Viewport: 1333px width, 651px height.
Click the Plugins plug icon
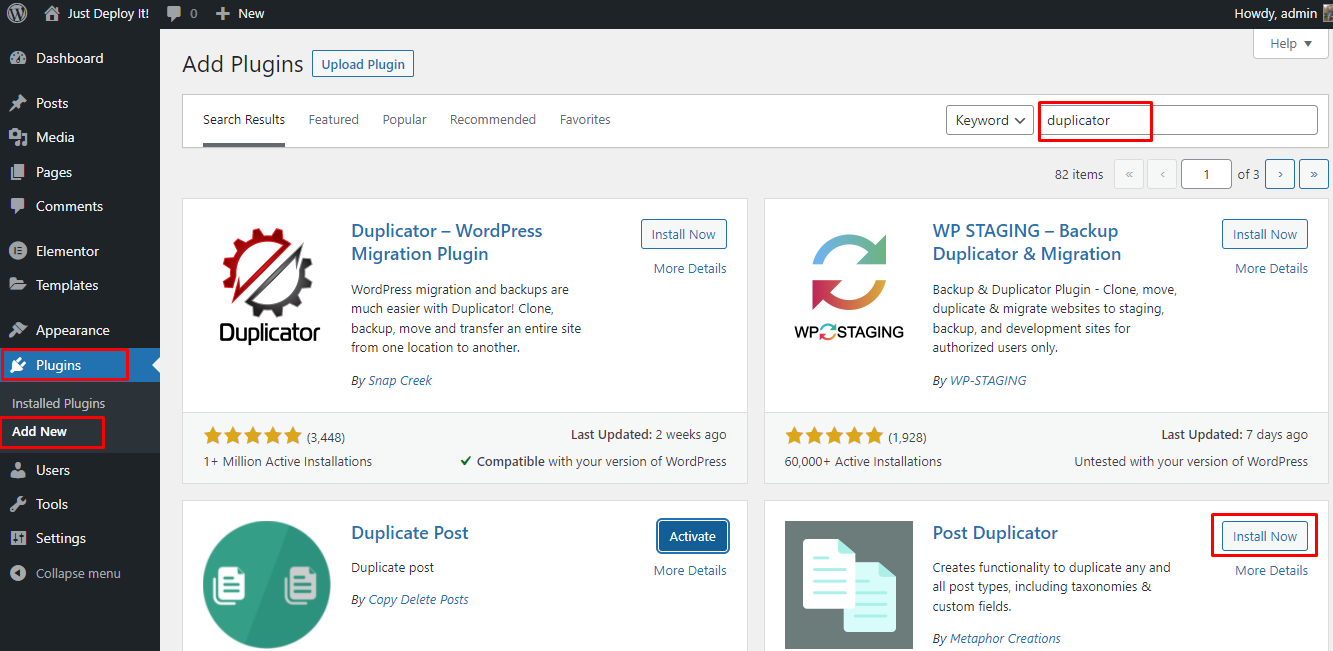[18, 365]
